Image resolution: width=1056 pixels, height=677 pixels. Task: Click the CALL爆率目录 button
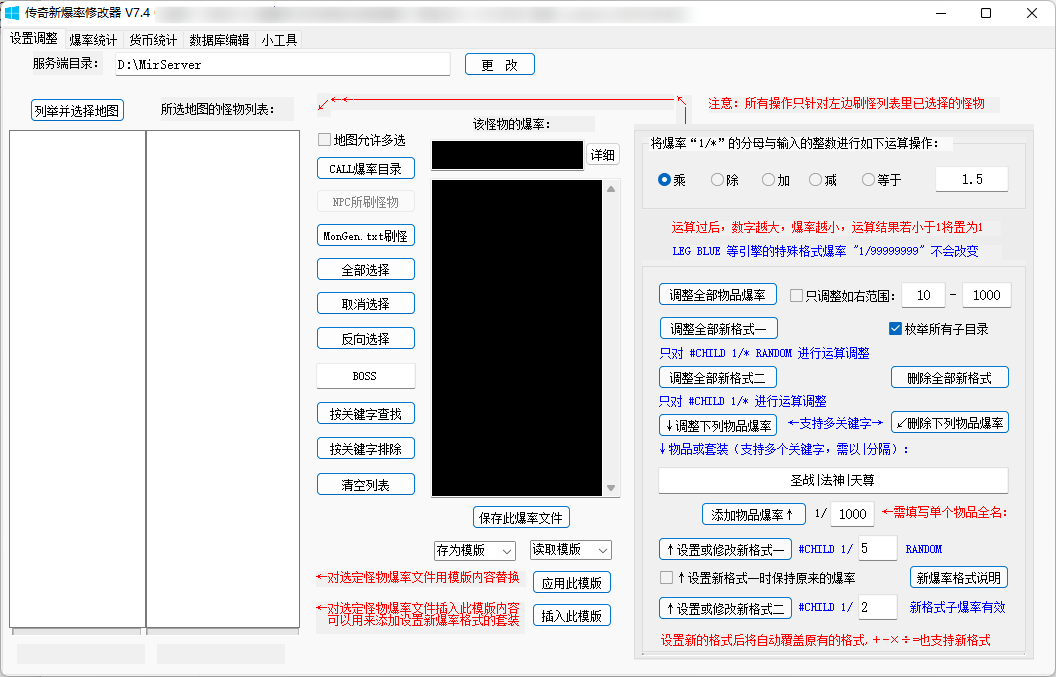(x=366, y=168)
